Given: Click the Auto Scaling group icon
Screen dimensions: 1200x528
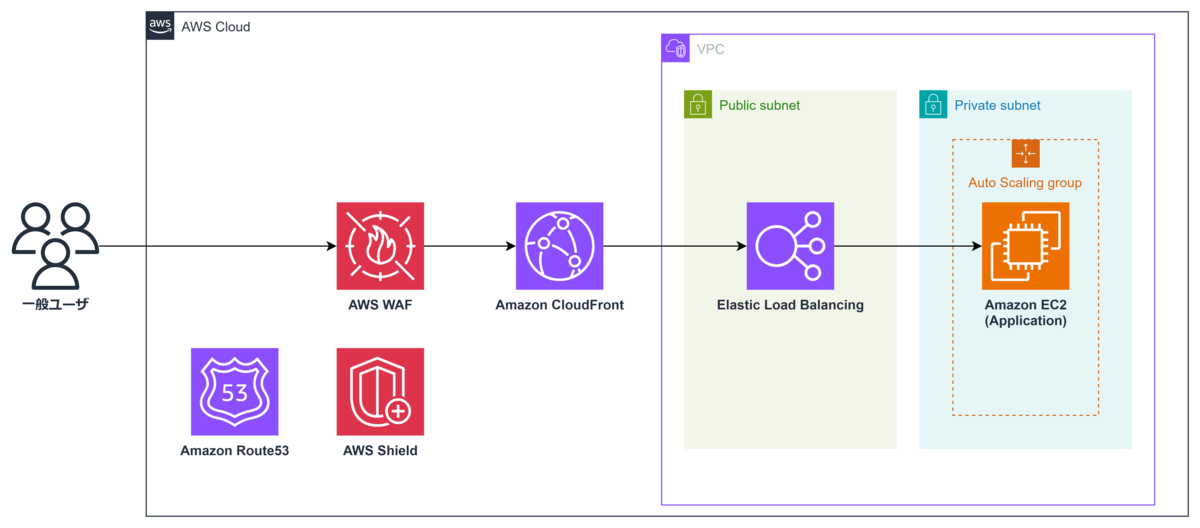Looking at the screenshot, I should tap(1026, 153).
